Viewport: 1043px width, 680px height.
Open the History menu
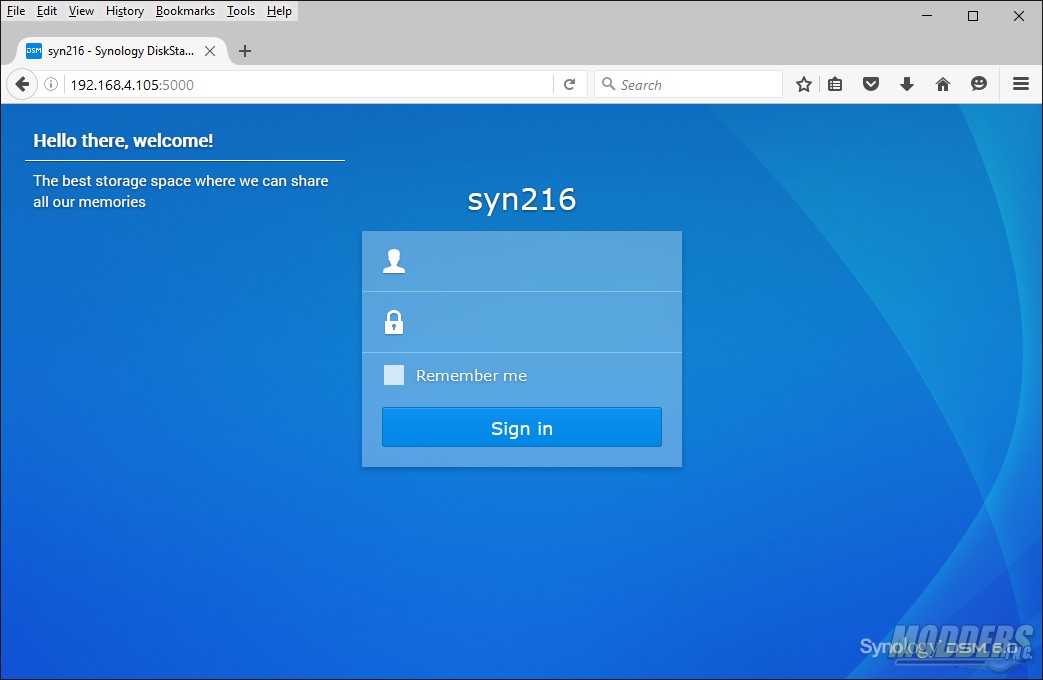pyautogui.click(x=124, y=11)
